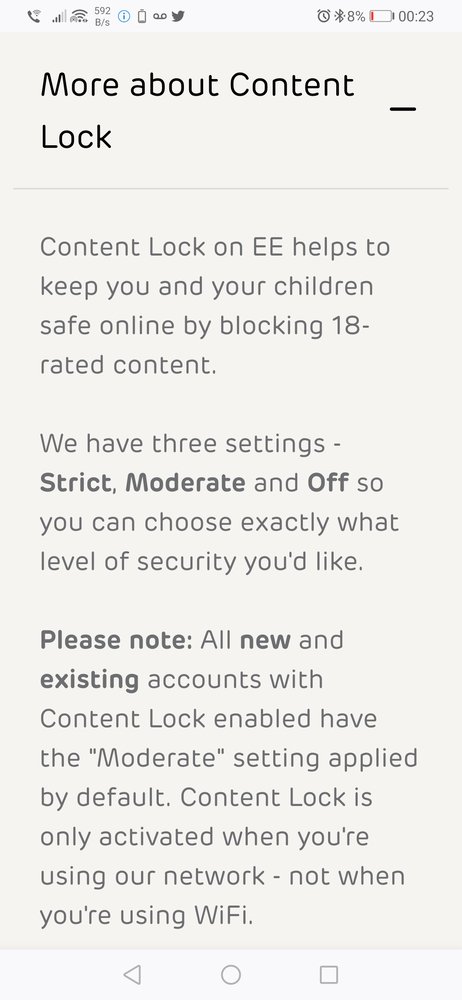Tap the WiFi signal status icon

pyautogui.click(x=79, y=16)
